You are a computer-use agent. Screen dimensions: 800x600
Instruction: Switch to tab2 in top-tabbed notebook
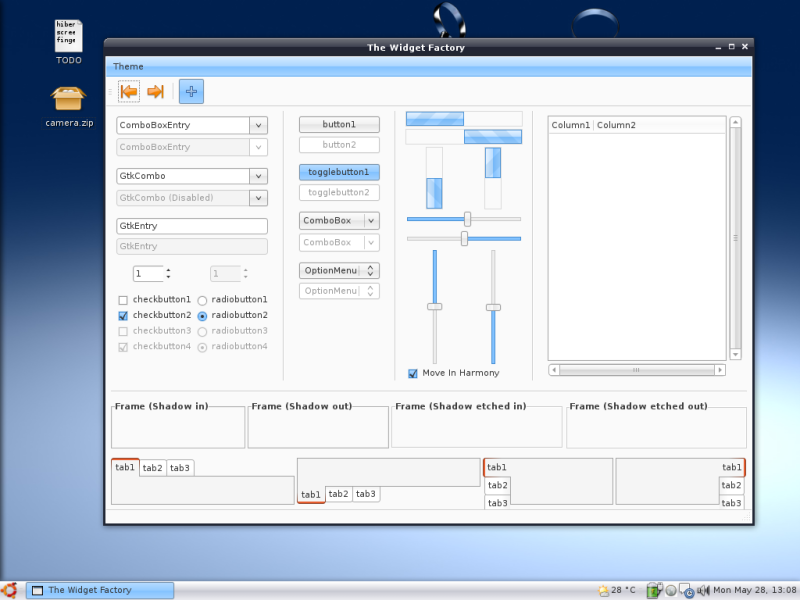pos(153,468)
